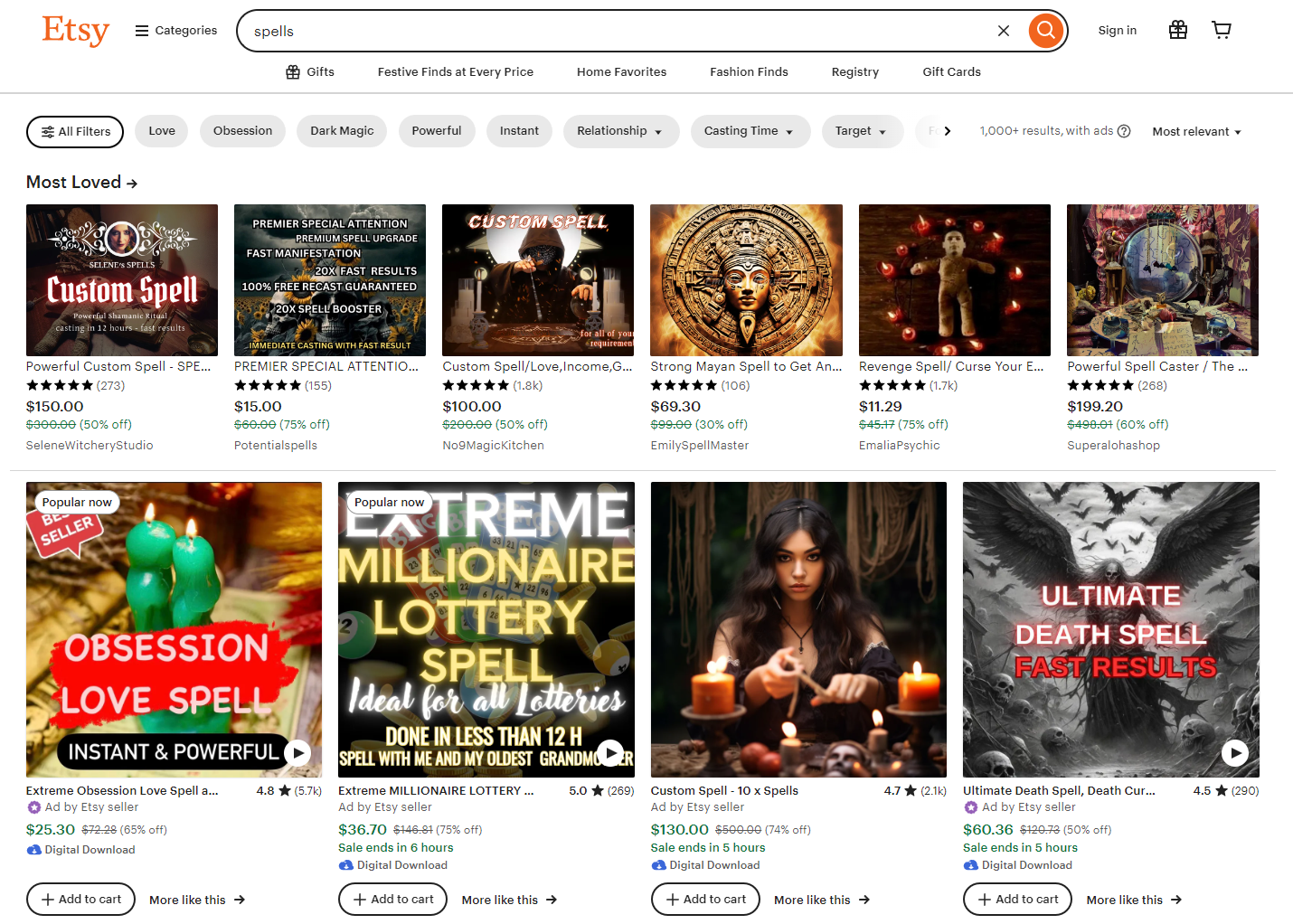The height and width of the screenshot is (924, 1293).
Task: Click the results-with-ads help question icon
Action: (x=1124, y=131)
